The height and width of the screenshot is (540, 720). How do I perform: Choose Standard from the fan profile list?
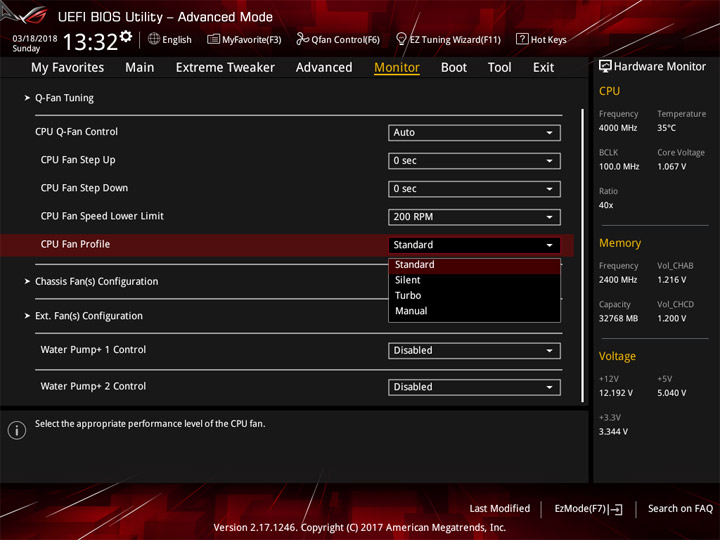[x=474, y=265]
